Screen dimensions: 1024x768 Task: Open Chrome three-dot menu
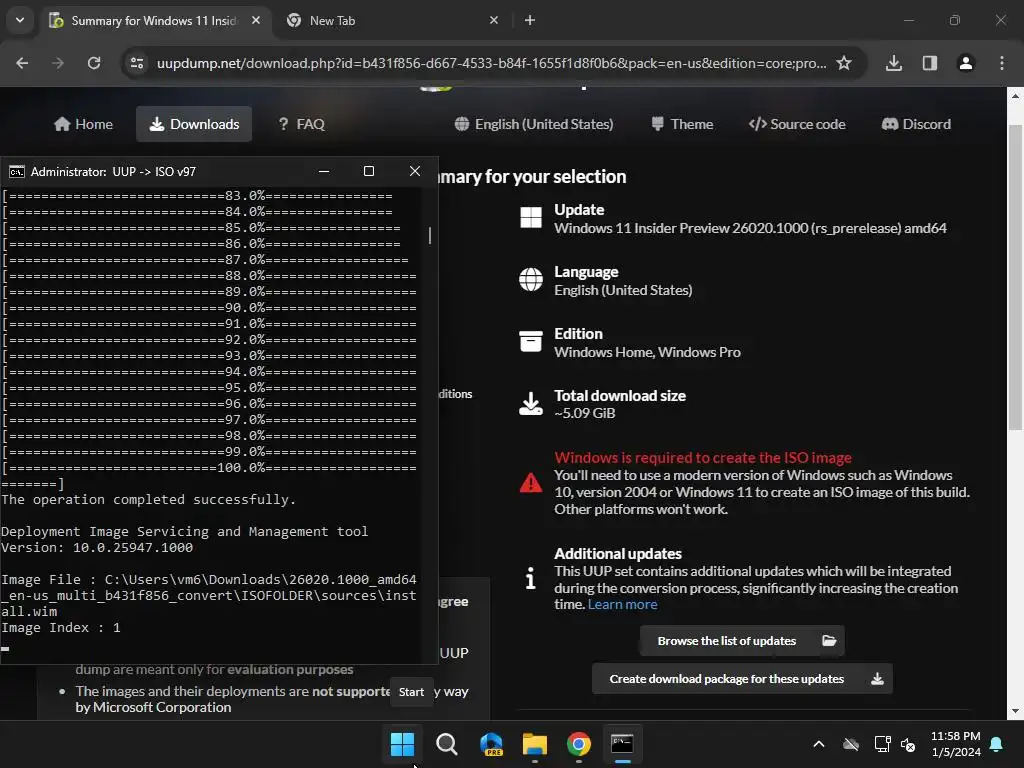[1001, 63]
